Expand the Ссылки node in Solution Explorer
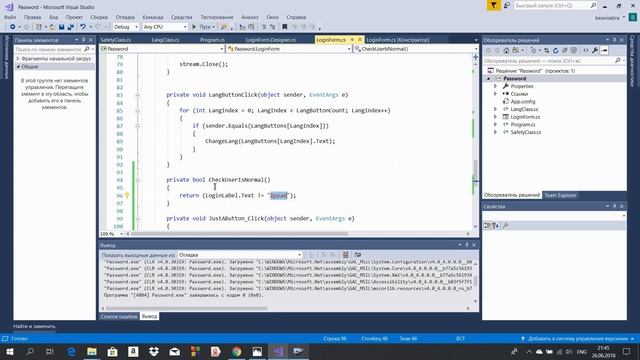 tap(496, 94)
